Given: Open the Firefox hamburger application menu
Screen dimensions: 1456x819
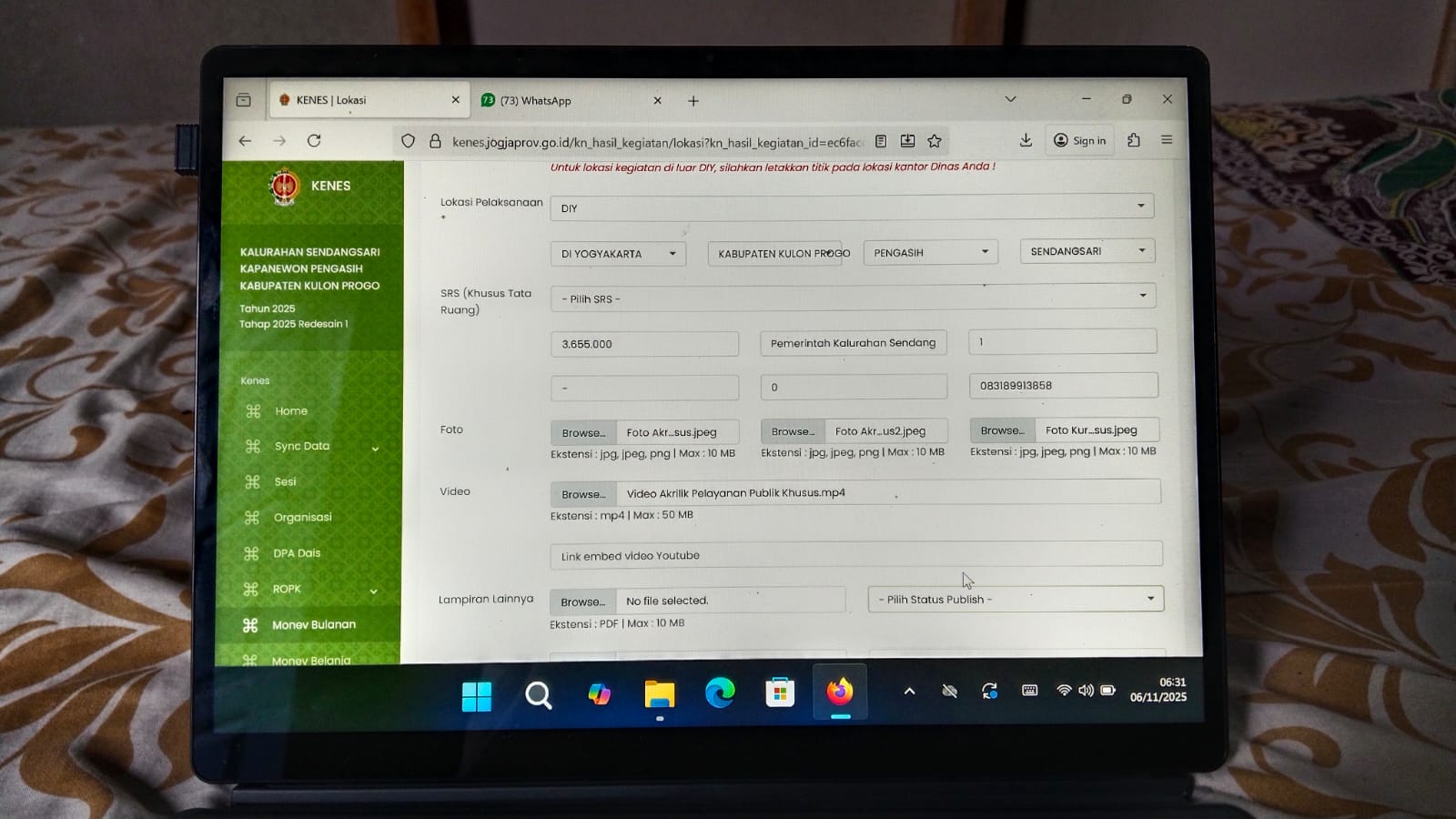Looking at the screenshot, I should point(1167,140).
